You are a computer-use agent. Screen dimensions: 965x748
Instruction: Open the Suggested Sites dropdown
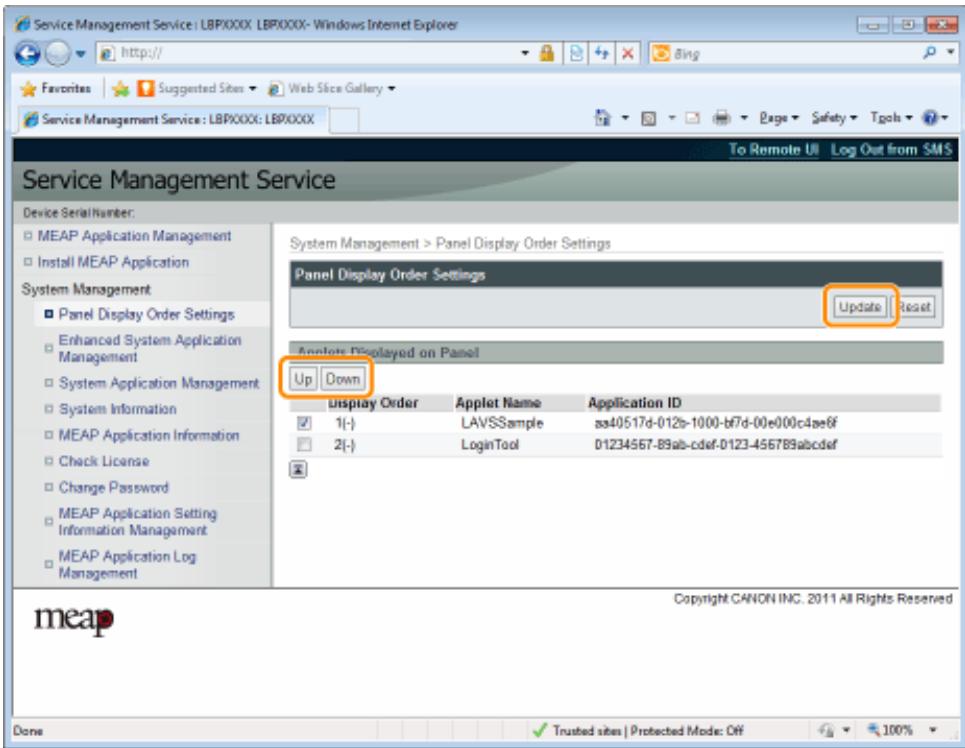click(x=196, y=89)
